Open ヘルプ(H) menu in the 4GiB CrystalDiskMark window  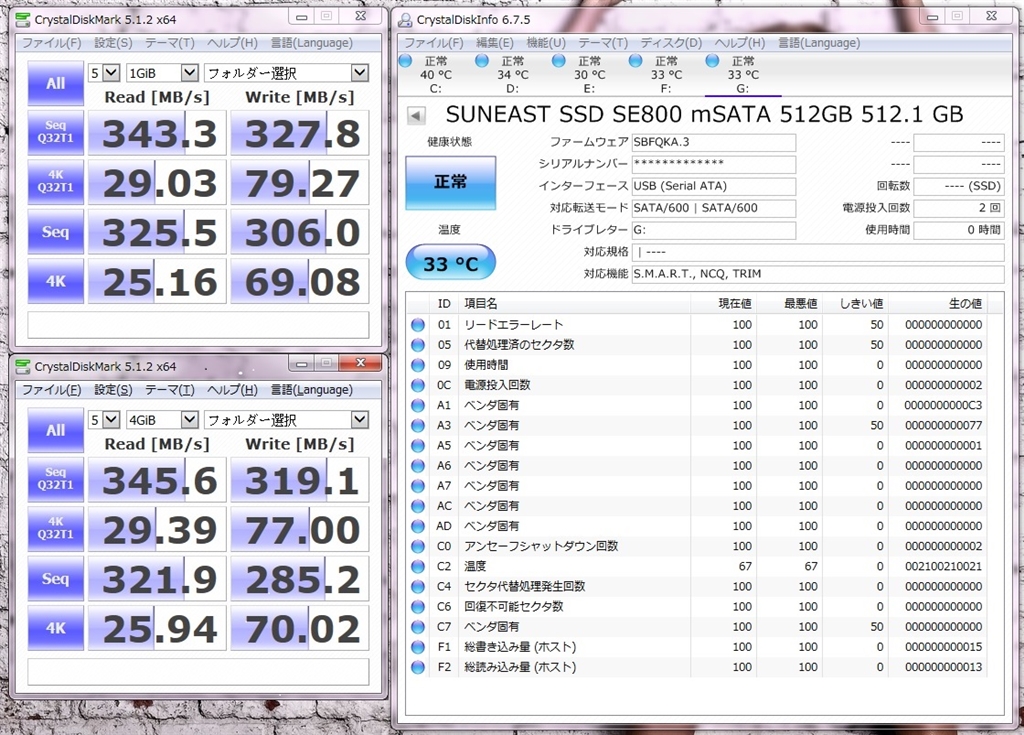click(x=232, y=390)
